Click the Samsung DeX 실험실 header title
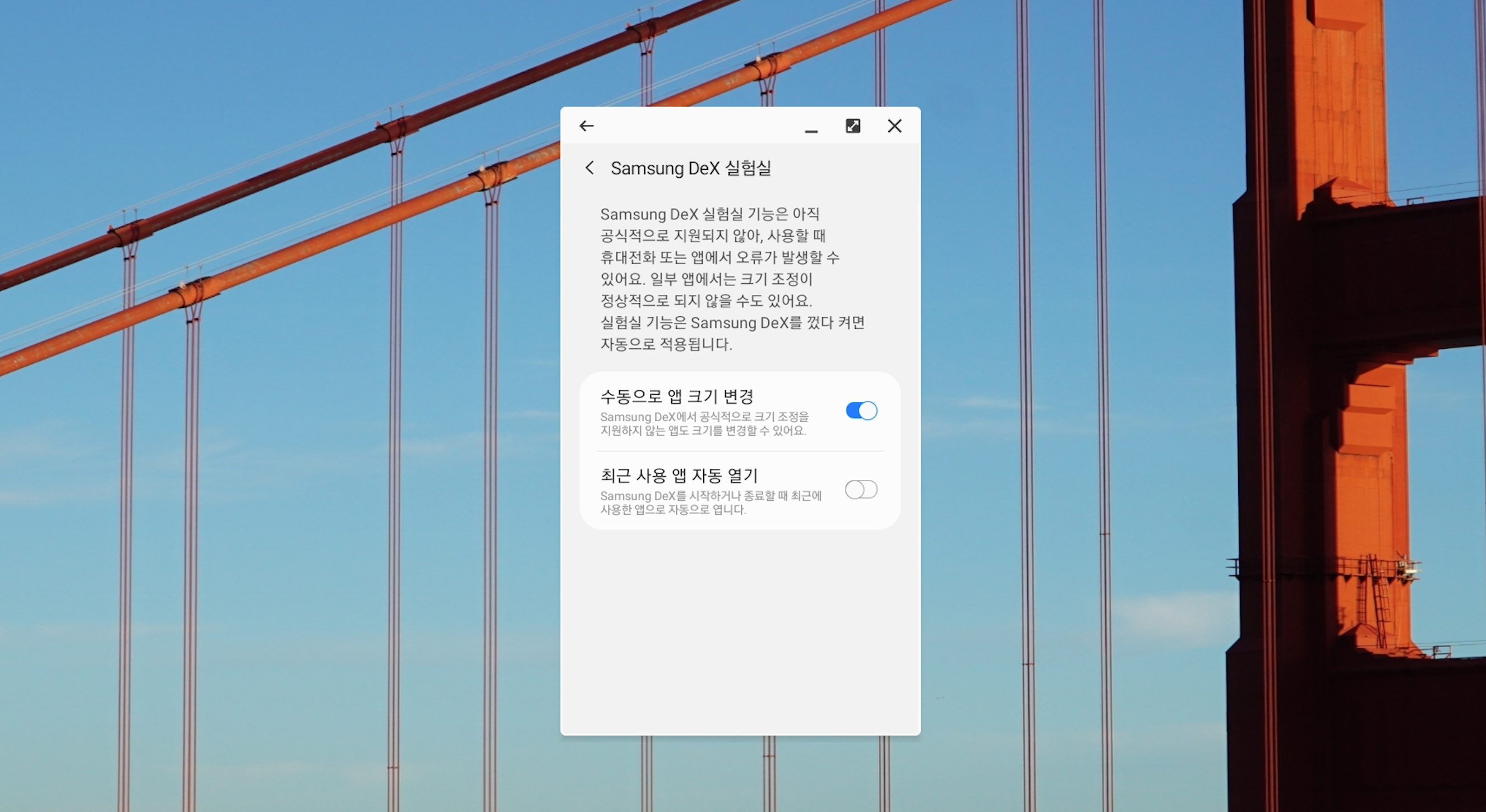The height and width of the screenshot is (812, 1486). click(690, 168)
